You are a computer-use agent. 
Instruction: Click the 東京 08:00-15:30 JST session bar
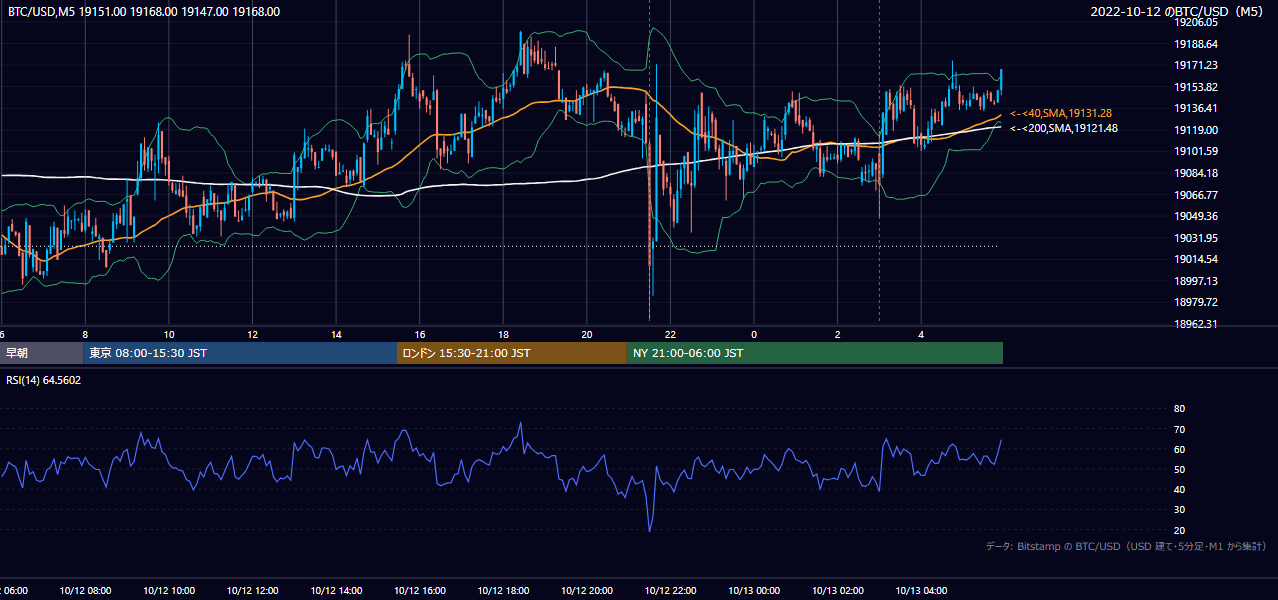point(240,353)
